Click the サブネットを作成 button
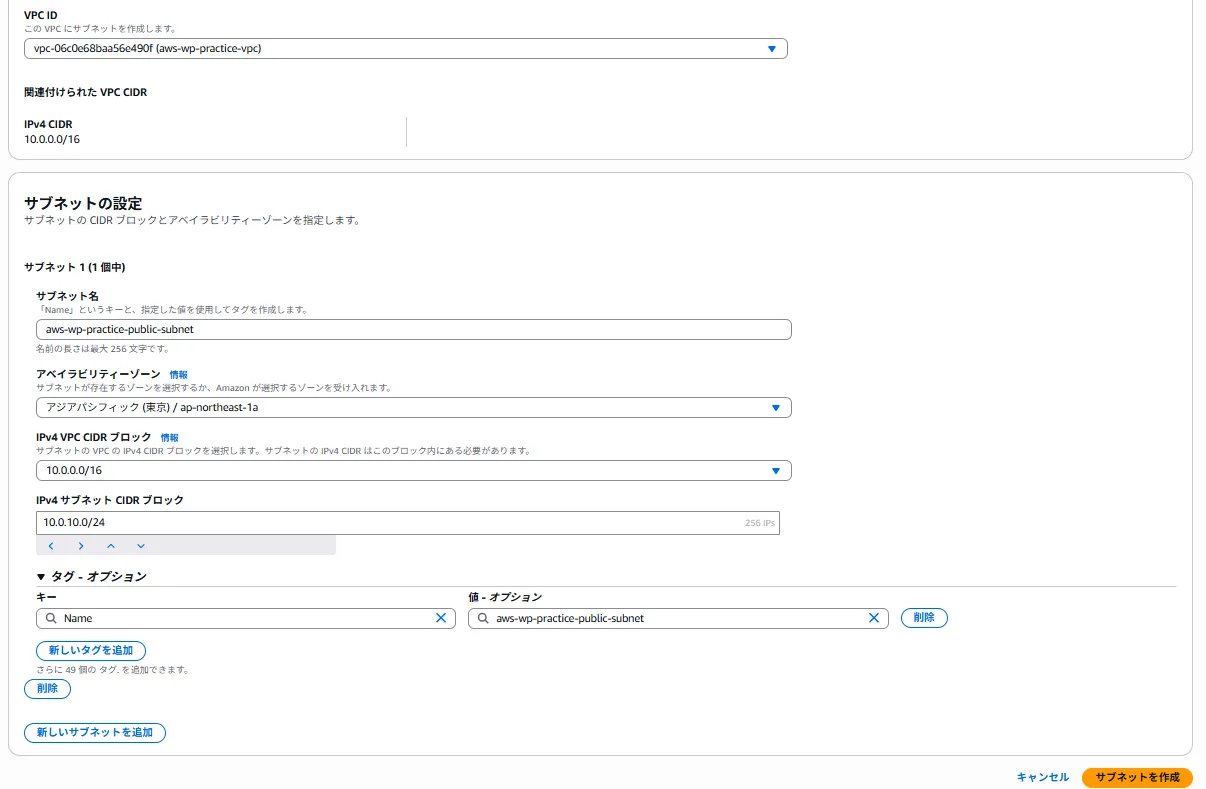1206x789 pixels. click(1138, 777)
